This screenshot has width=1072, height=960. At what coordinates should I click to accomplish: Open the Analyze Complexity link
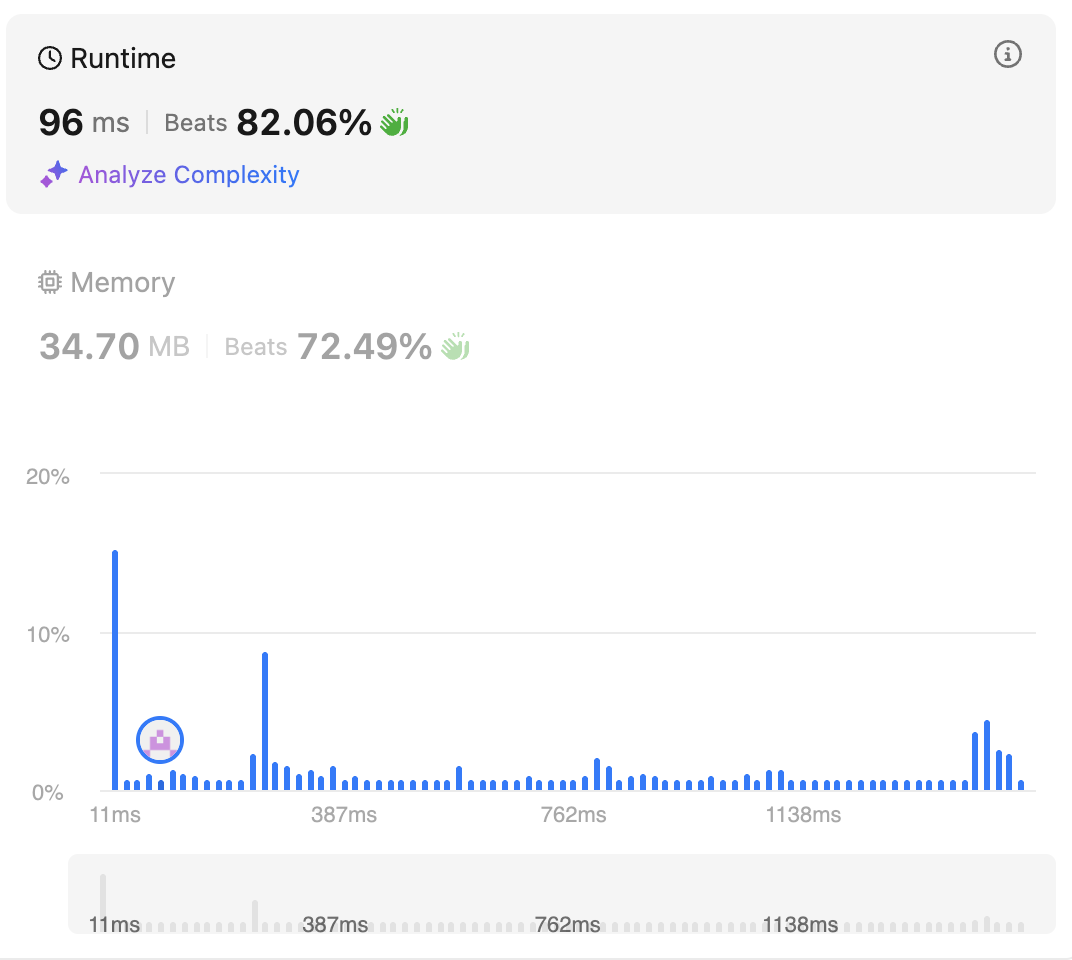(189, 175)
